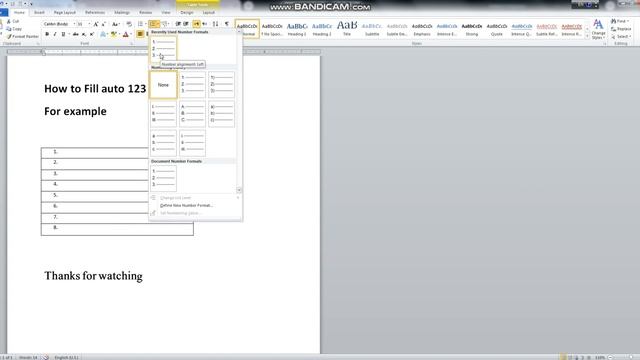Toggle Underline formatting
Viewport: 640px width, 360px height.
[63, 34]
